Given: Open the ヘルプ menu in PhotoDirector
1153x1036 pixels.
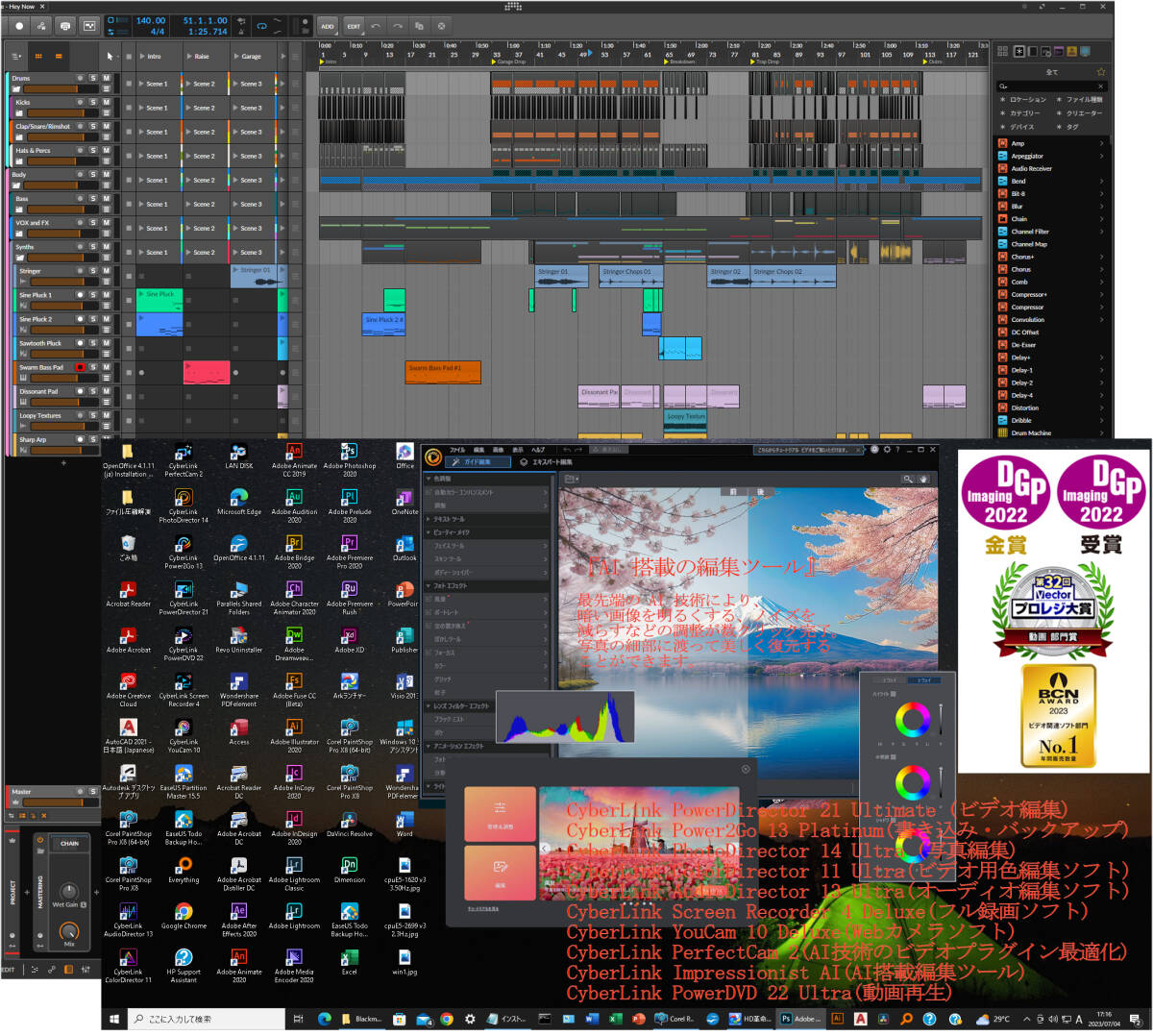Looking at the screenshot, I should (538, 450).
